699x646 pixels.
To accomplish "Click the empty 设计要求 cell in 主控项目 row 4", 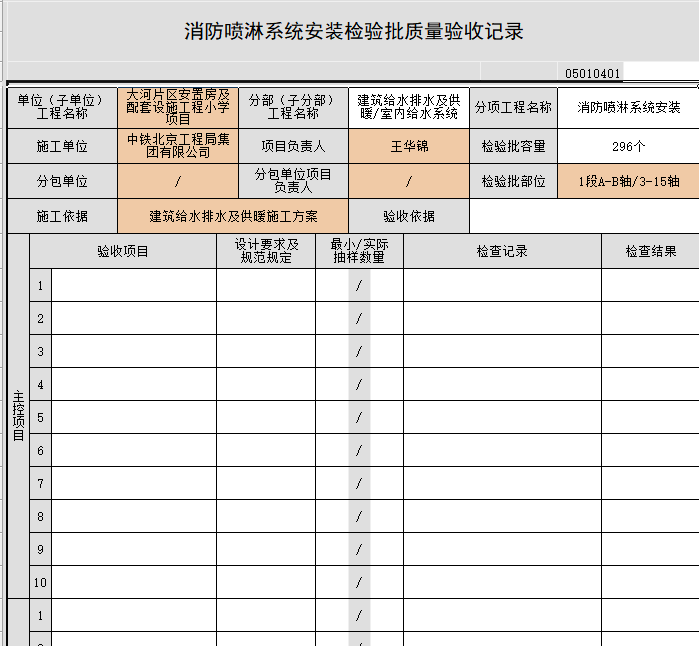I will pyautogui.click(x=266, y=384).
